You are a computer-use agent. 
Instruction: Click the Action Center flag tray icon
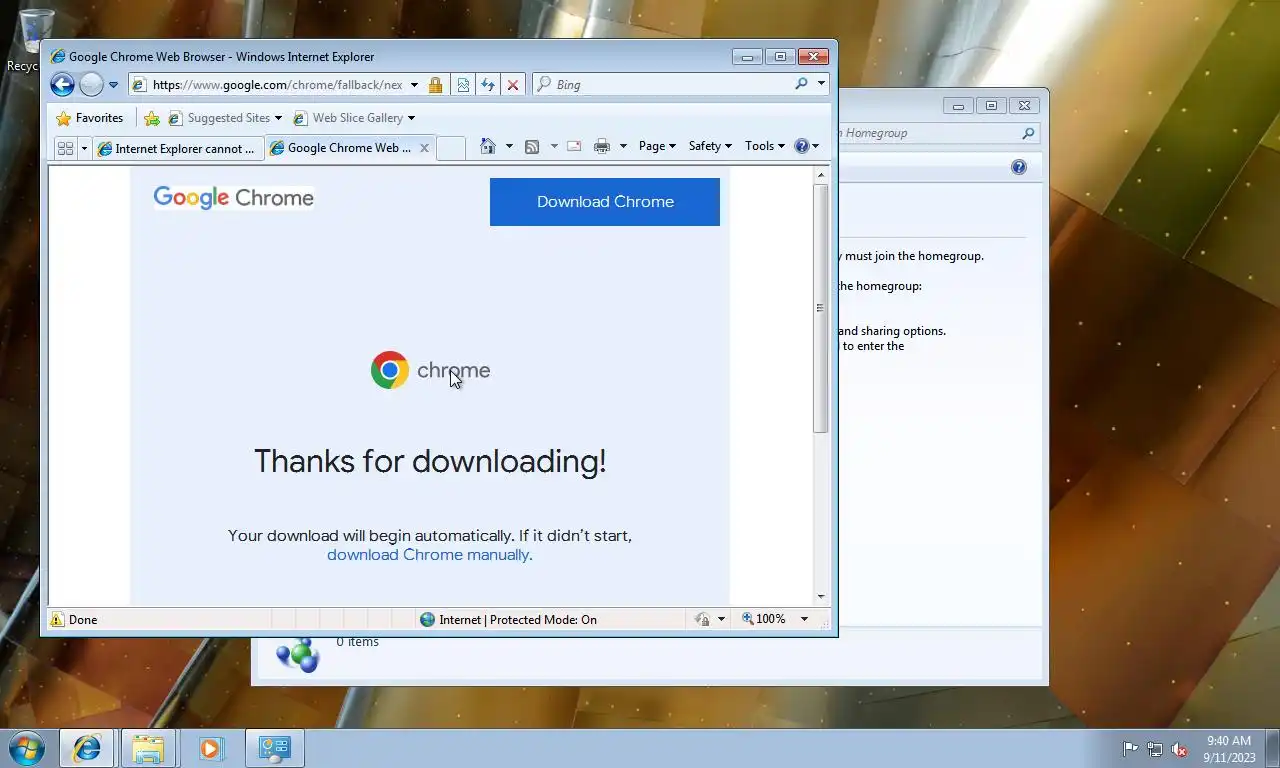coord(1131,749)
